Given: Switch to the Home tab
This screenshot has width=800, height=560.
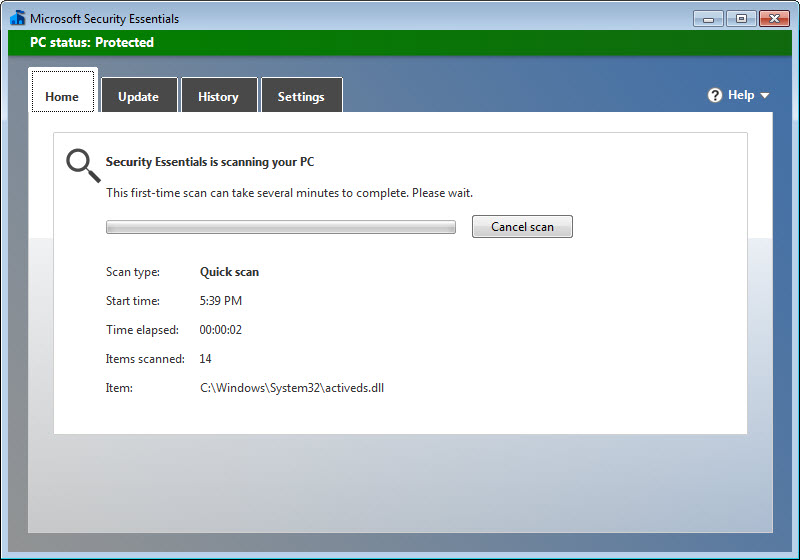Looking at the screenshot, I should coord(63,91).
